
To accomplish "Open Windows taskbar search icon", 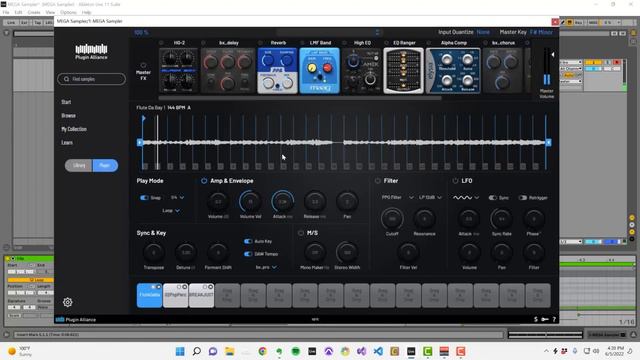I will tap(196, 351).
